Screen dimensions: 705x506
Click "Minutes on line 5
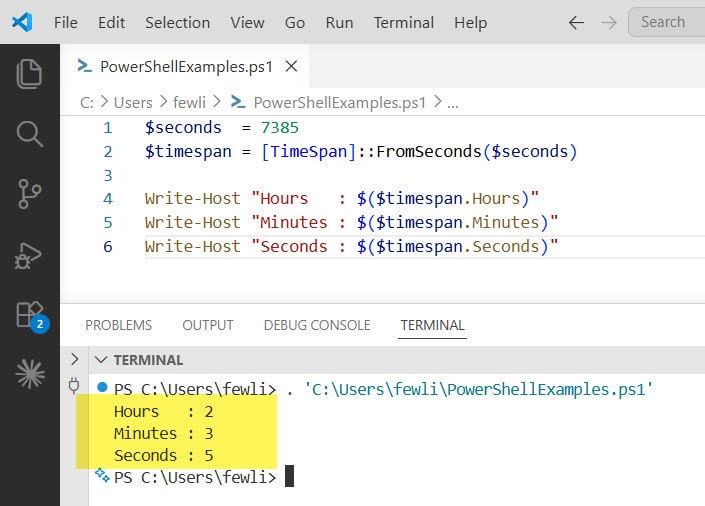click(x=290, y=223)
